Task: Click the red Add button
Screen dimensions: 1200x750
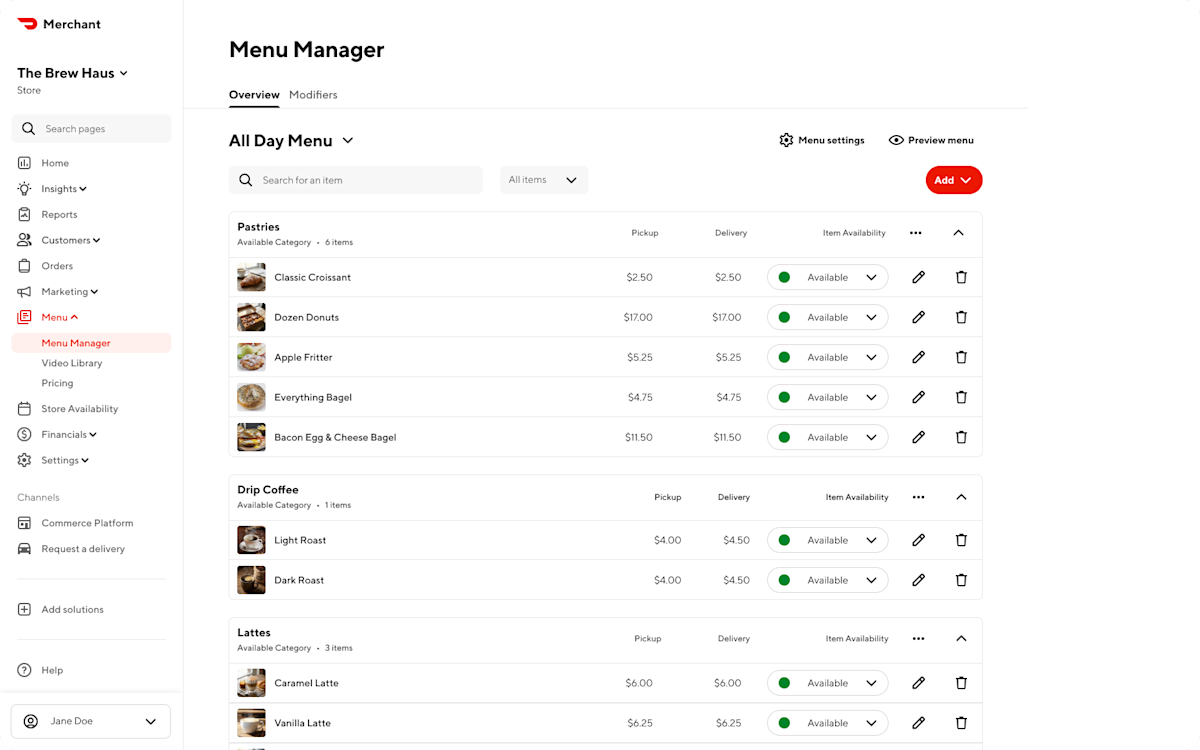Action: [x=953, y=180]
